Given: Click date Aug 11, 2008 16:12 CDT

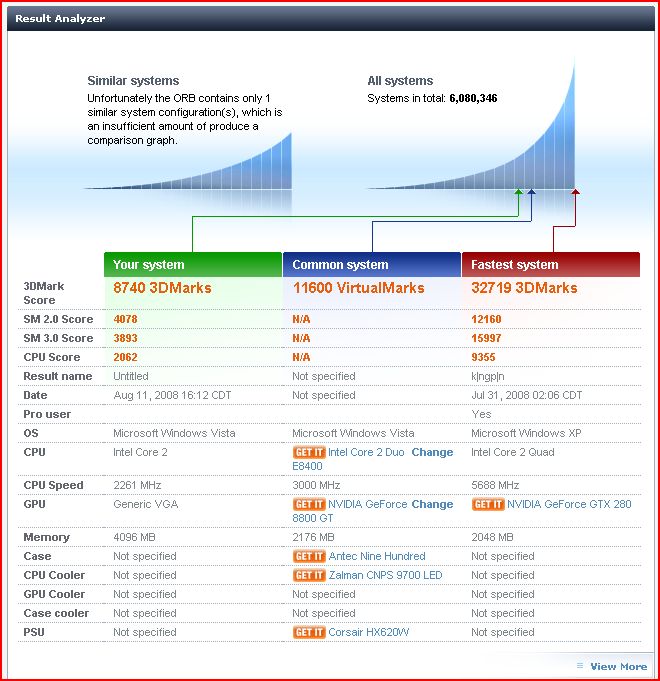Looking at the screenshot, I should coord(172,395).
